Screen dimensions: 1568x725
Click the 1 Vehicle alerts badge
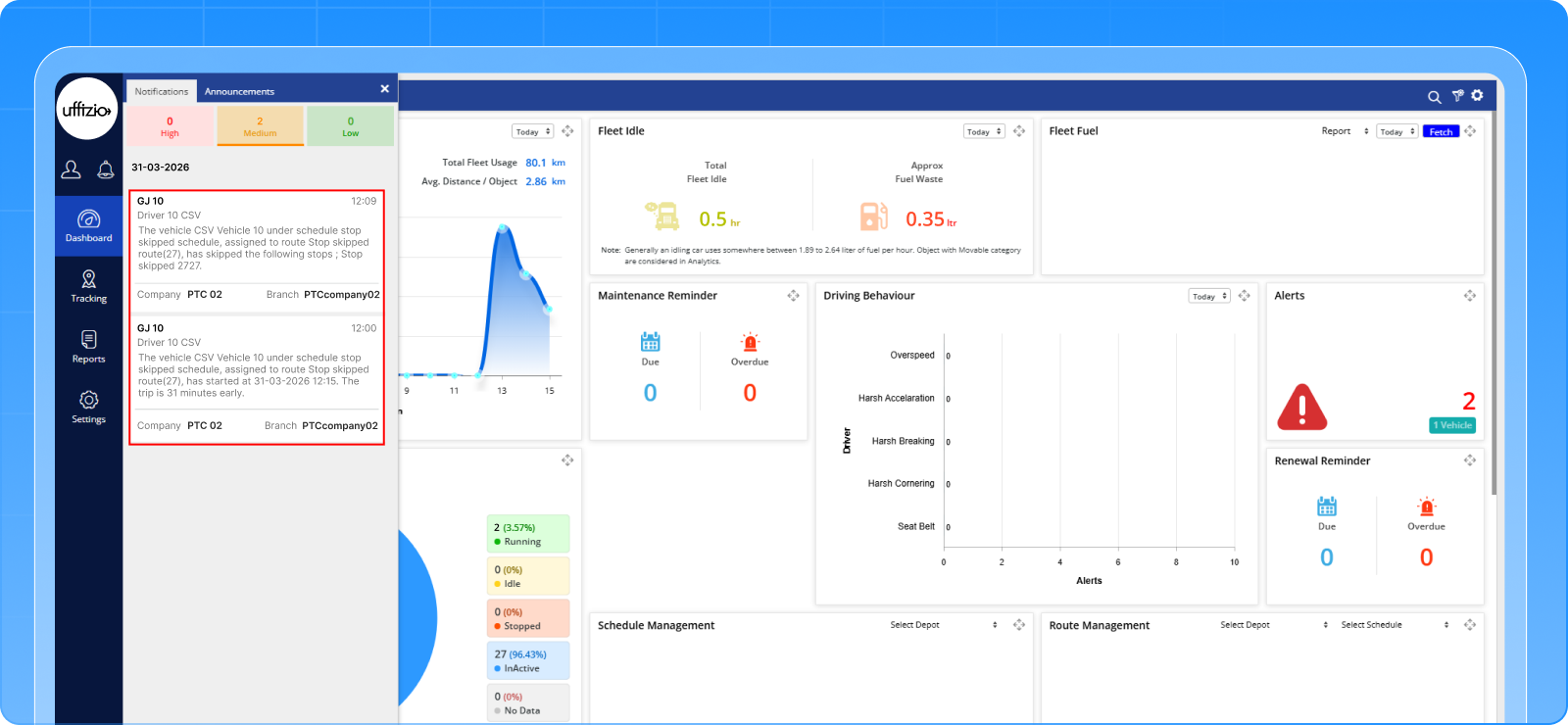tap(1452, 425)
